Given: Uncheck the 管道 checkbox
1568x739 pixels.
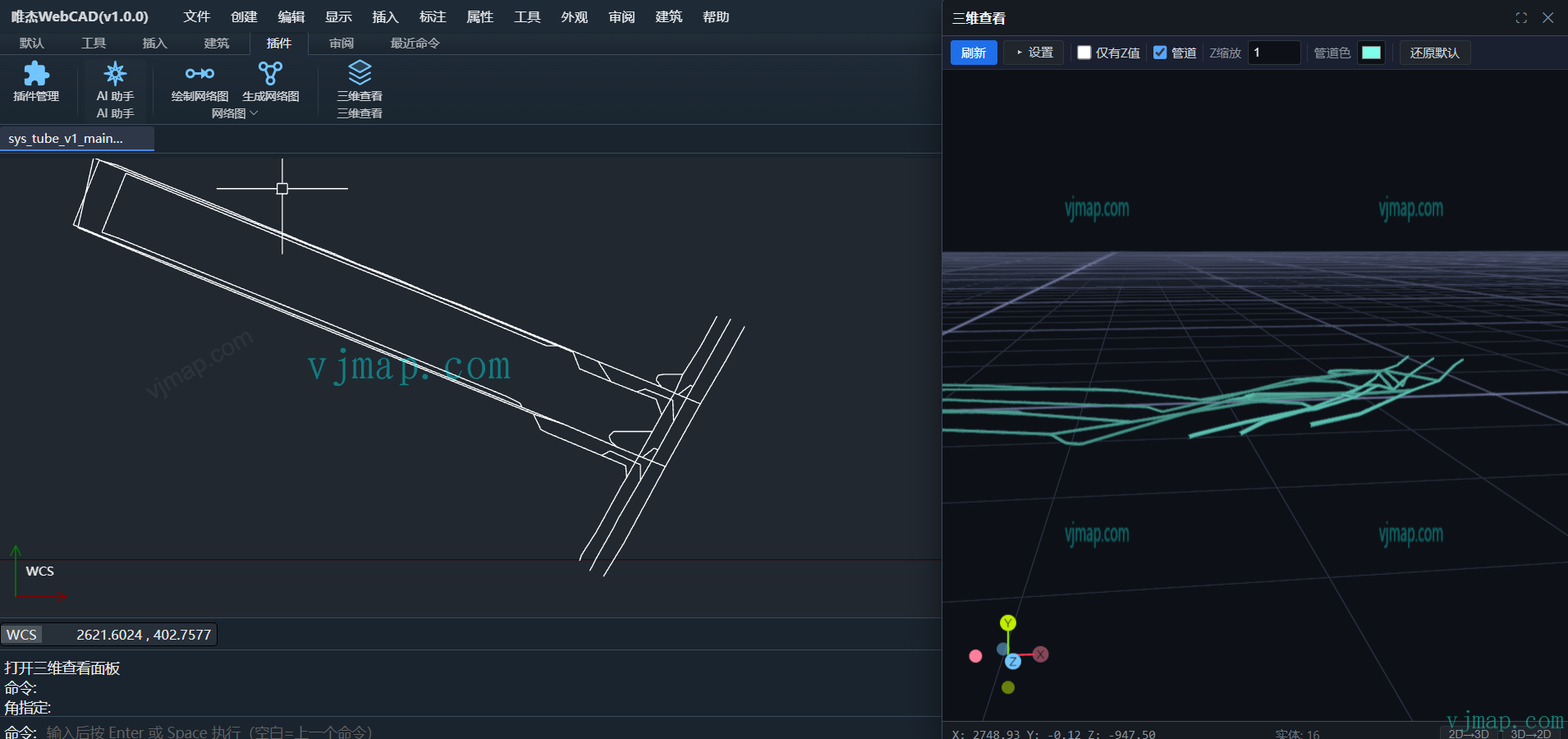Looking at the screenshot, I should pos(1160,53).
